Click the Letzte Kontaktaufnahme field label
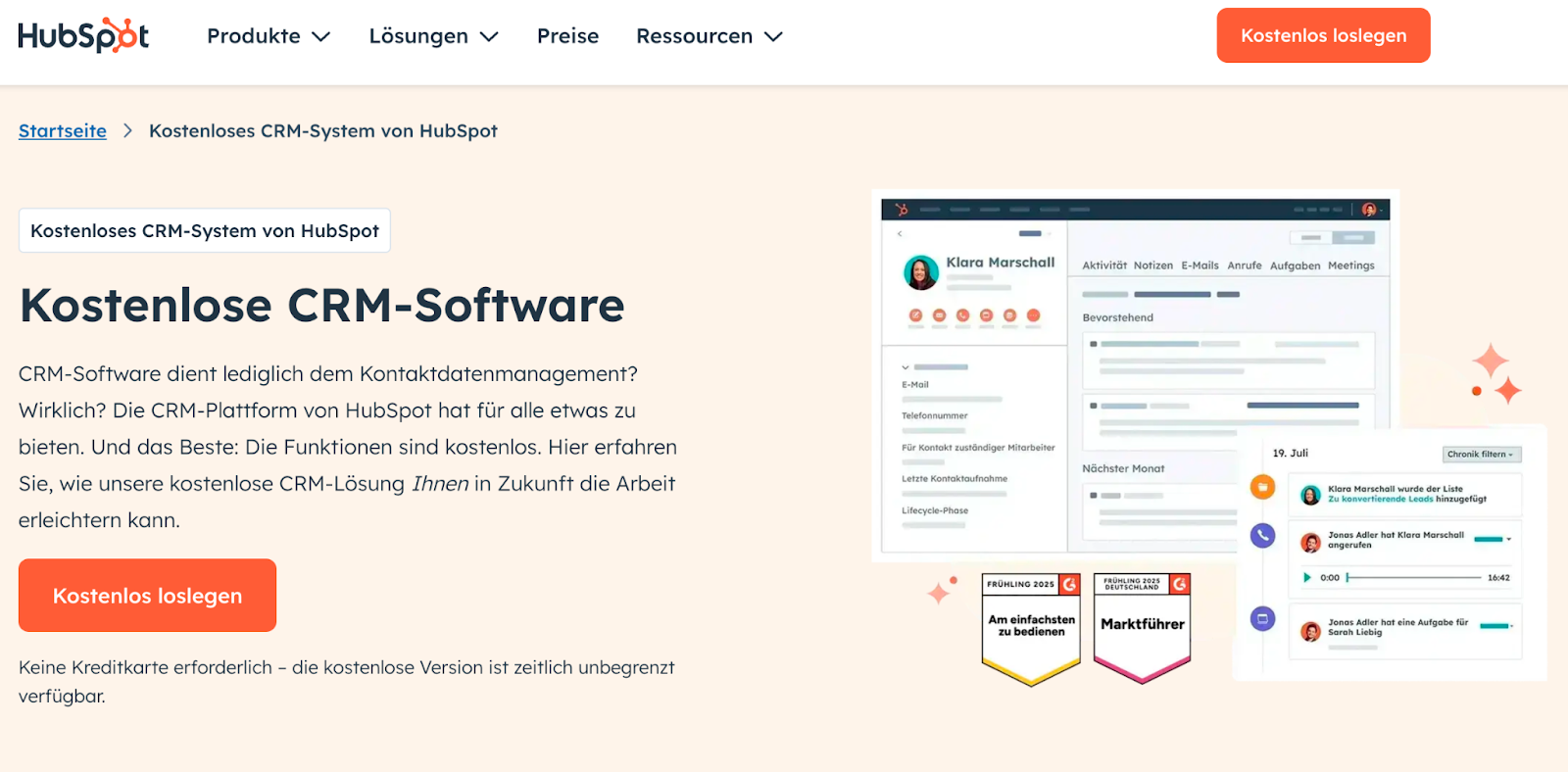This screenshot has width=1568, height=772. click(x=955, y=479)
